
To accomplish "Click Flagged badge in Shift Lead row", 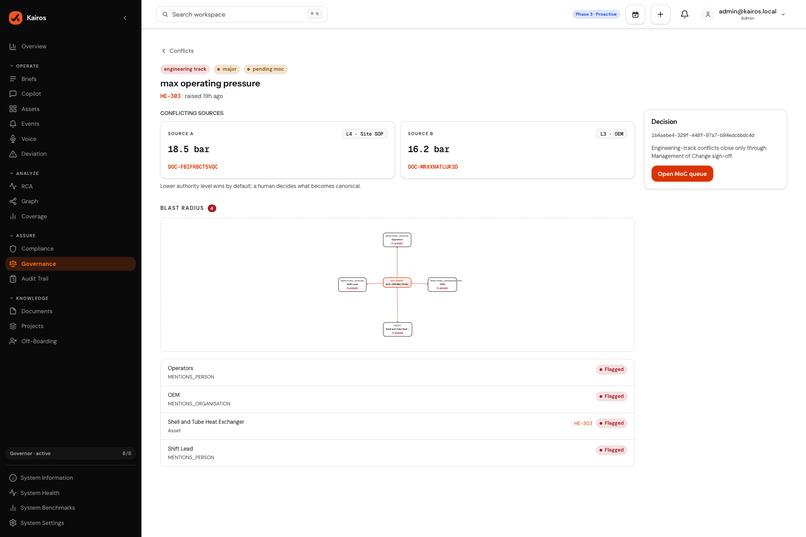I will (x=611, y=450).
